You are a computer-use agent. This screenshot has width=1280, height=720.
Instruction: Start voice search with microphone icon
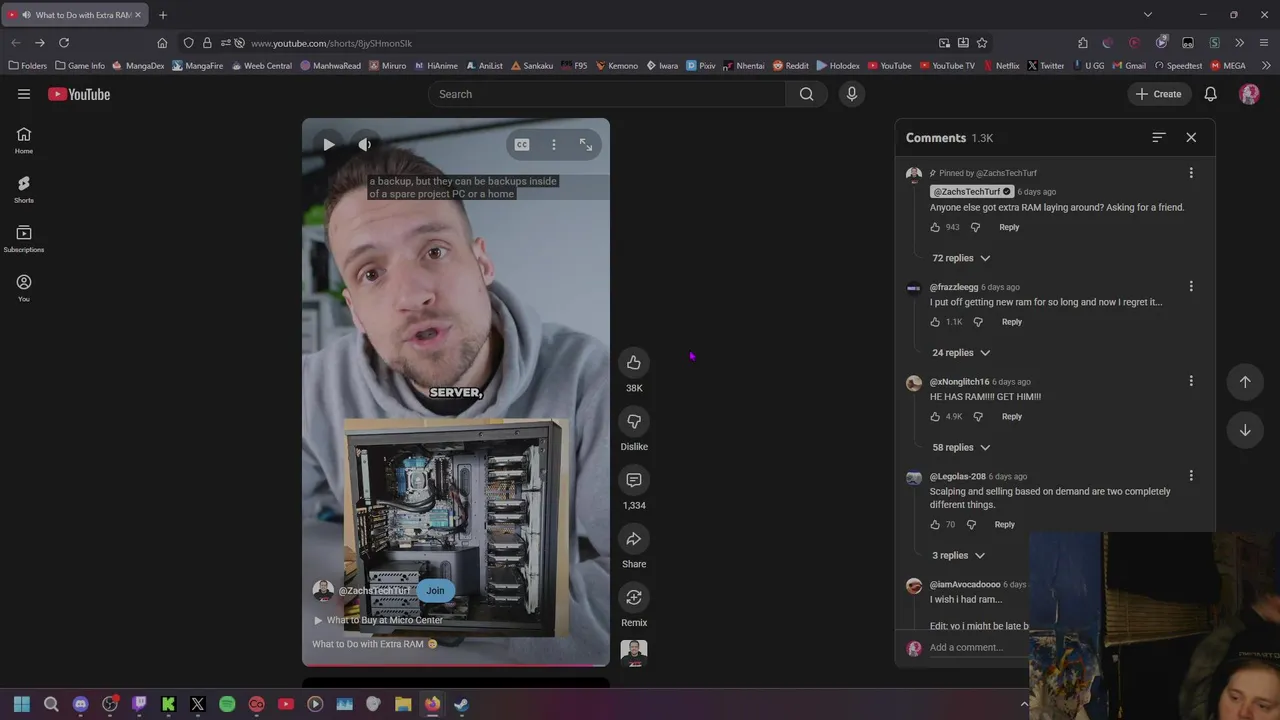point(852,94)
